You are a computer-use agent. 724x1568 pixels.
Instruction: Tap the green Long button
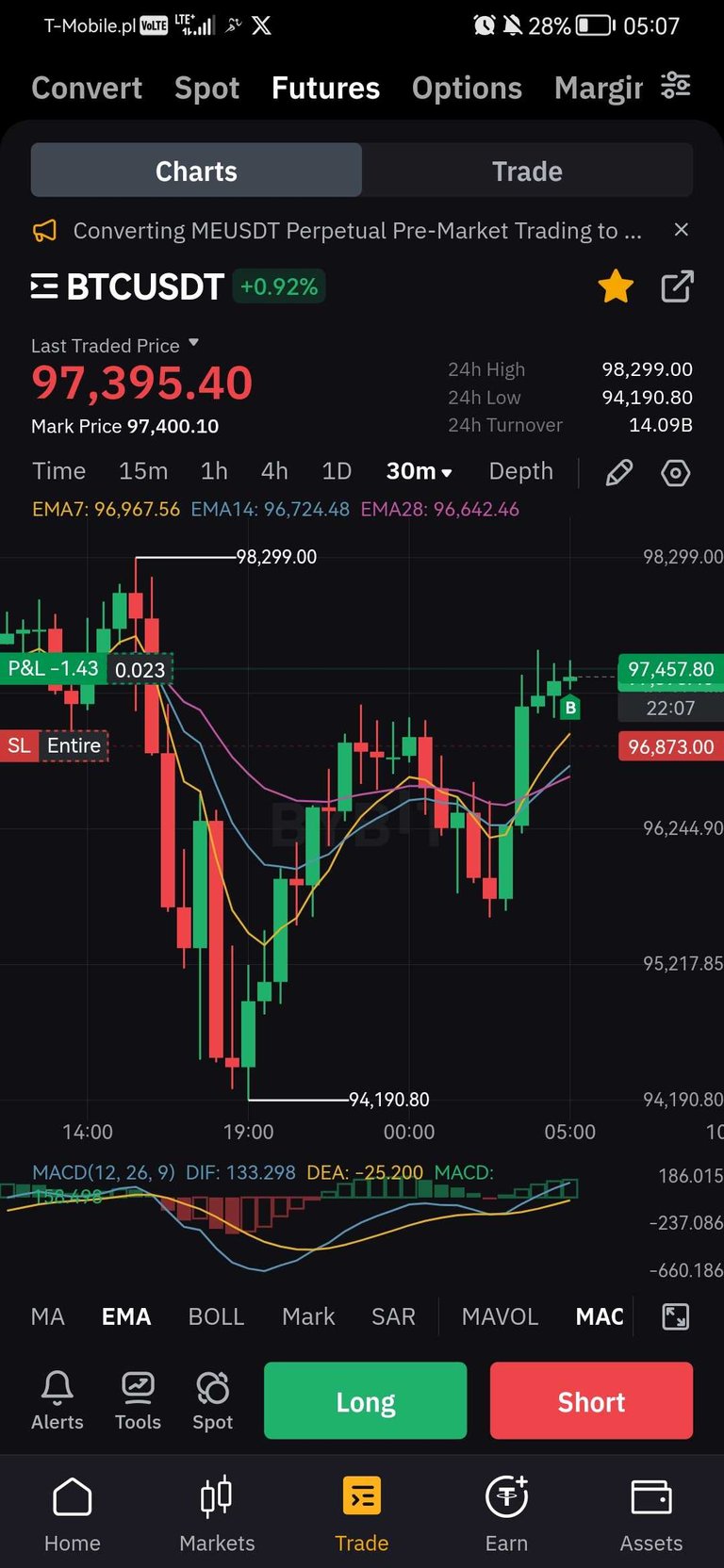click(x=366, y=1400)
